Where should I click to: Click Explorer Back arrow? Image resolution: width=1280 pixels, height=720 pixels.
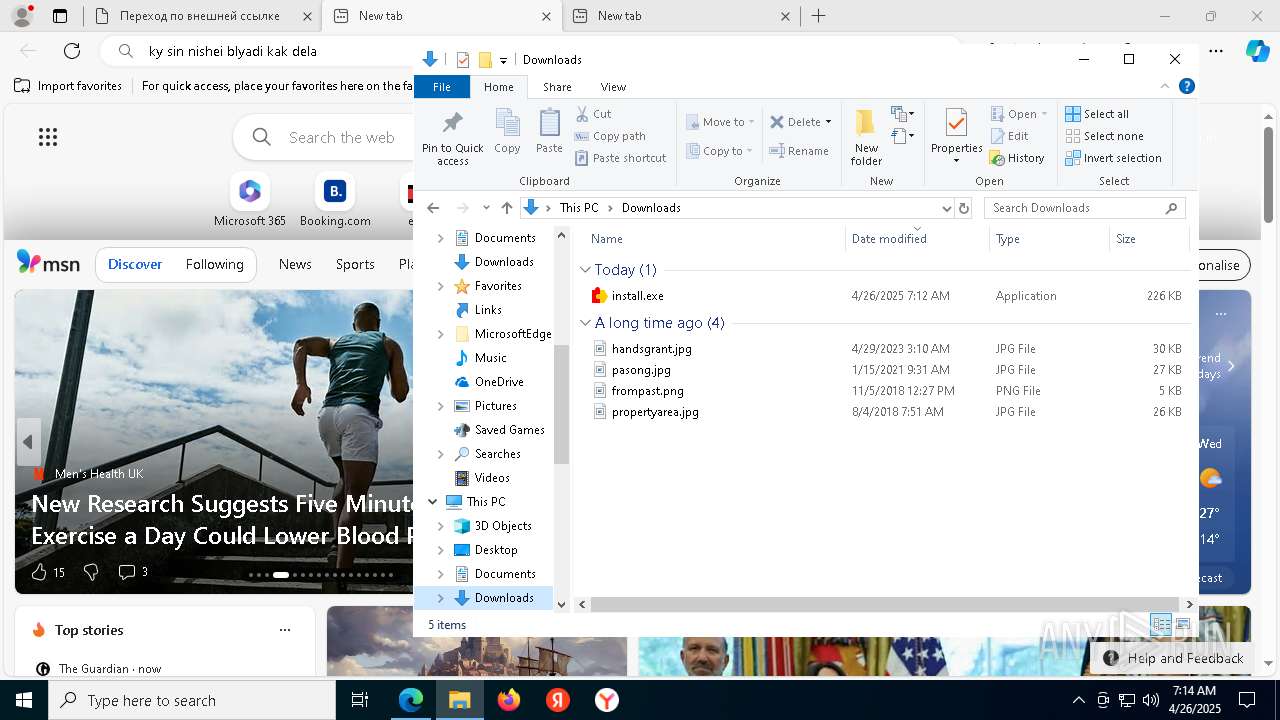click(433, 208)
